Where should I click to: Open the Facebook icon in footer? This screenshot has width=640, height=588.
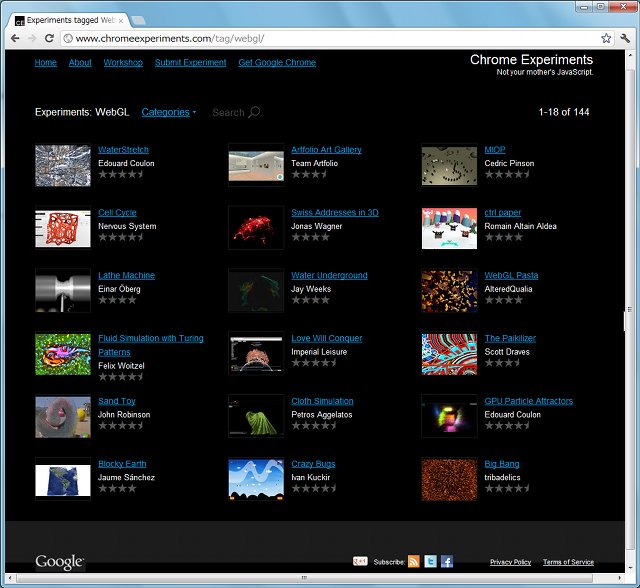click(447, 561)
